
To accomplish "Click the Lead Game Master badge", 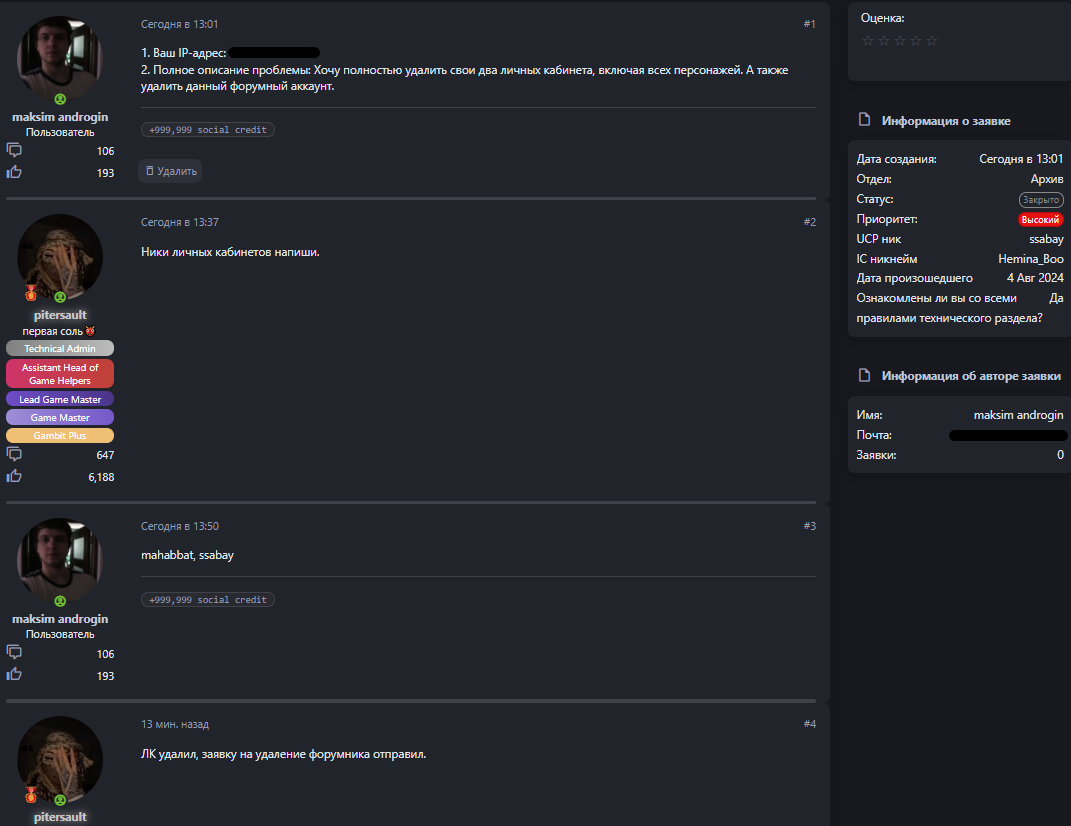I will 60,400.
